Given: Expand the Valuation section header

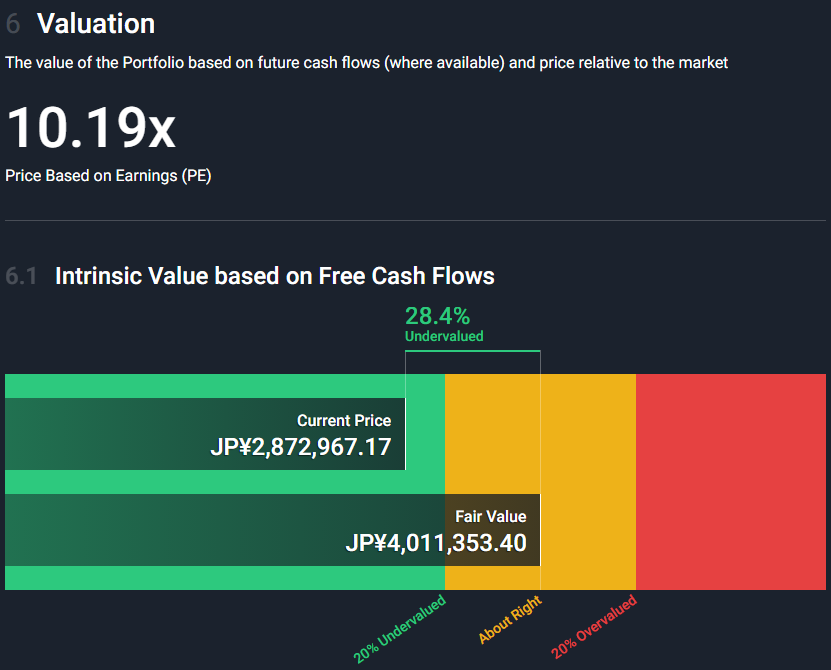Looking at the screenshot, I should [x=96, y=23].
